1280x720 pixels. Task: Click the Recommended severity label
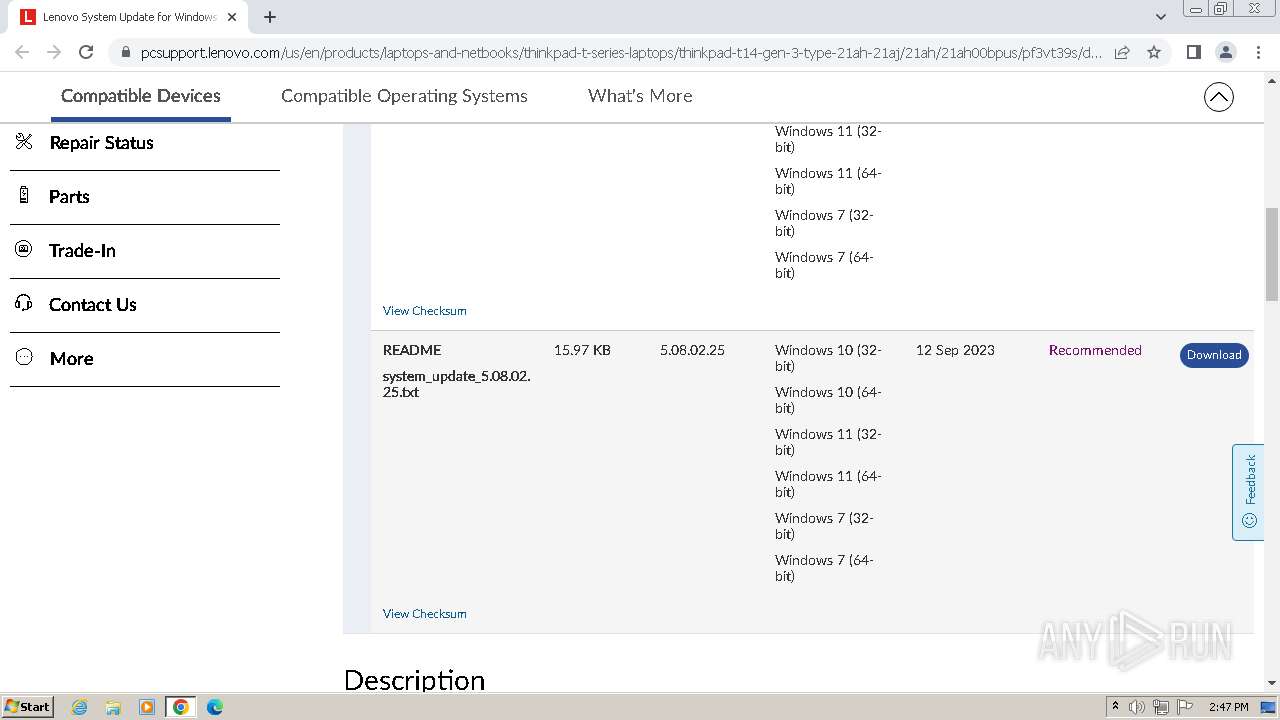pos(1095,350)
